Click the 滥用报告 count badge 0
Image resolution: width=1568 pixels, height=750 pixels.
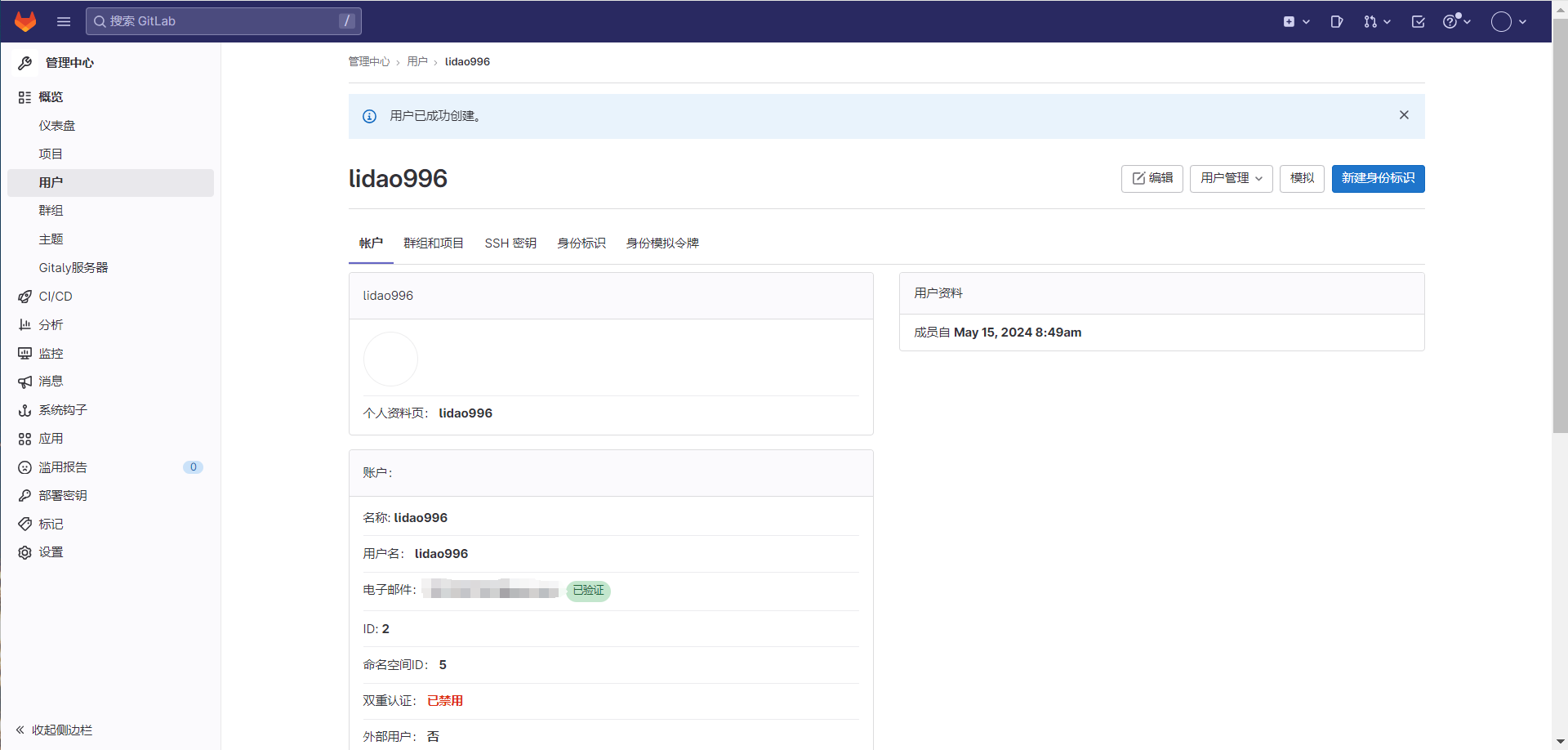(193, 467)
